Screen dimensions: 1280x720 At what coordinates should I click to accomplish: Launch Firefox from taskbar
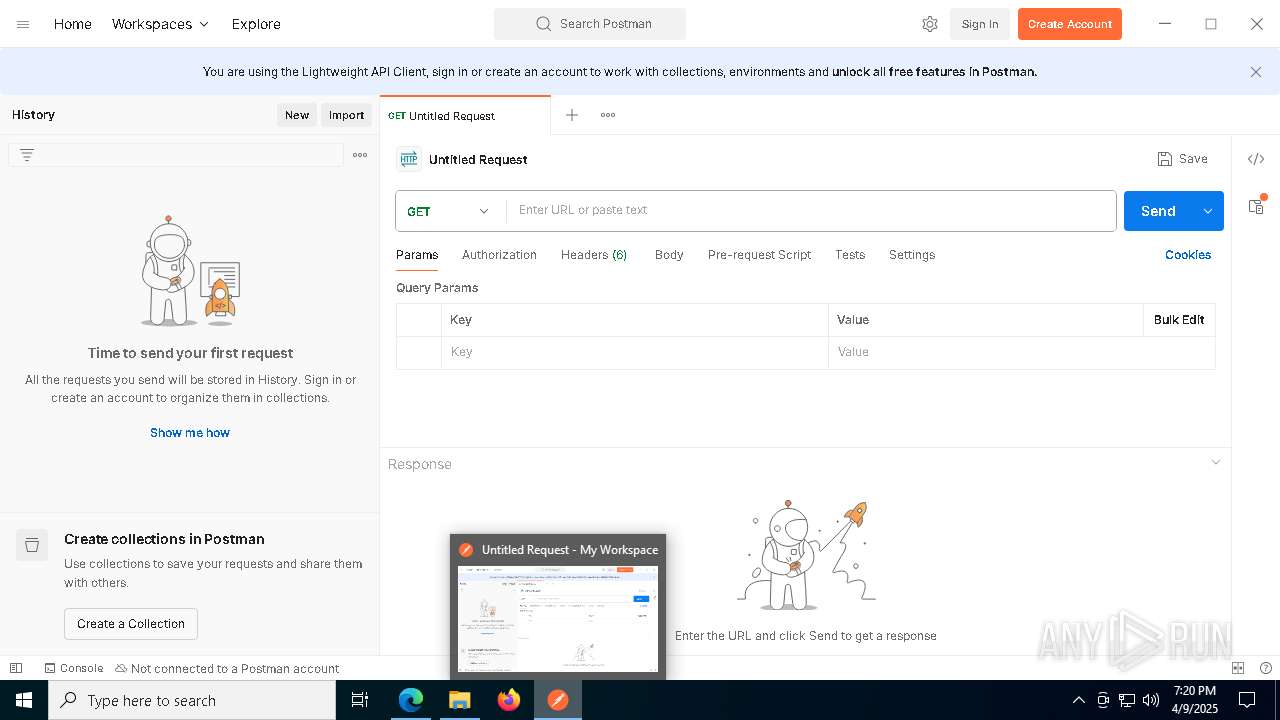point(509,700)
